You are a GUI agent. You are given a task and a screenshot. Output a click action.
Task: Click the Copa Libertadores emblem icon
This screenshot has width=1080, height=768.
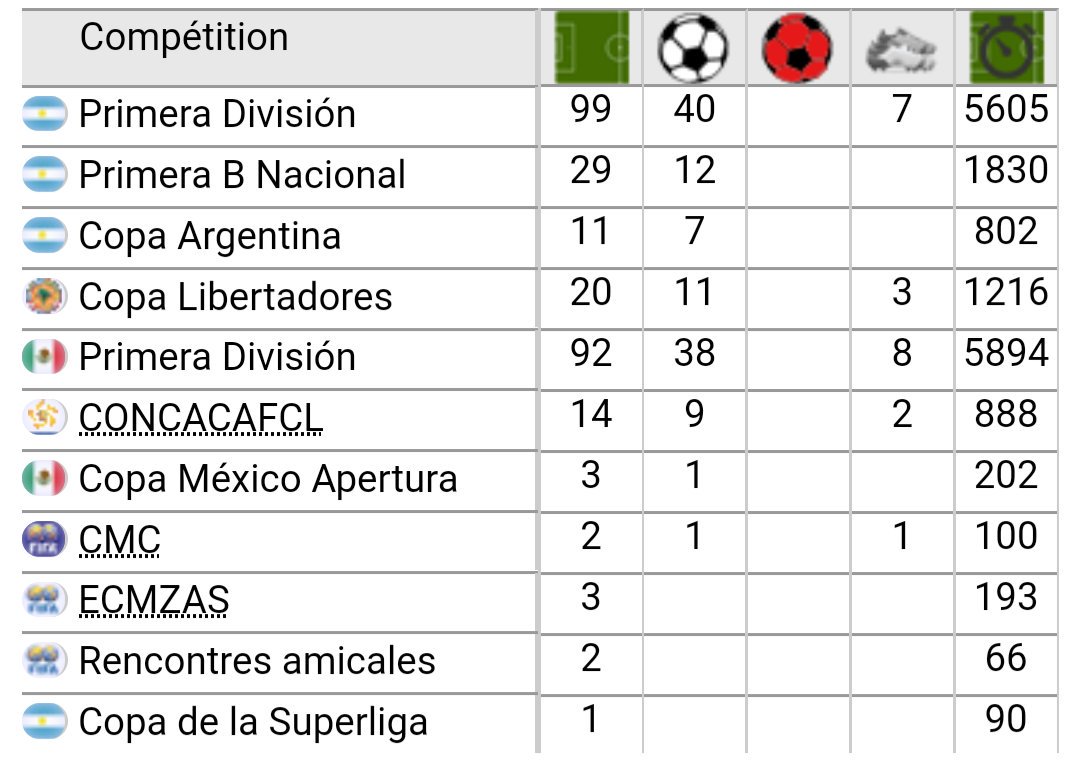(45, 296)
